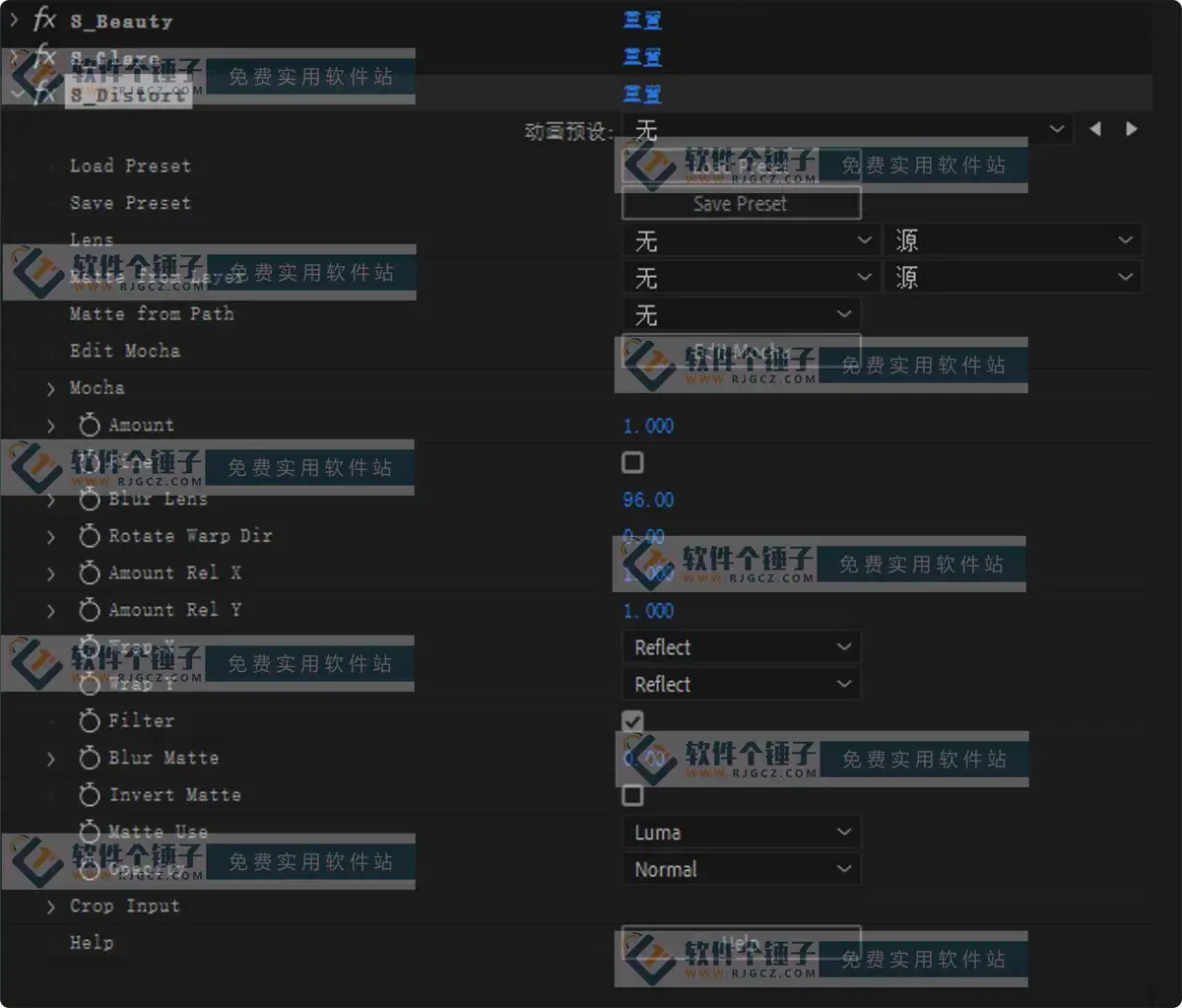1182x1008 pixels.
Task: Toggle the Blur Lens stopwatch icon
Action: 90,500
